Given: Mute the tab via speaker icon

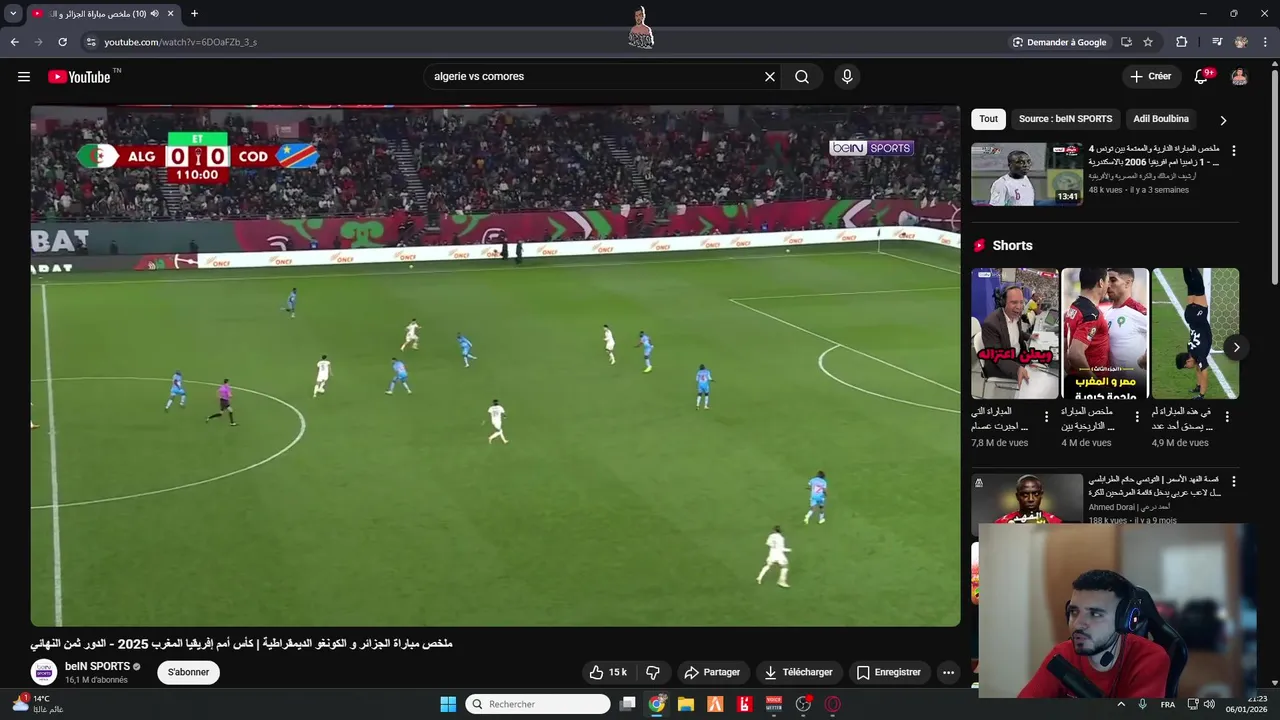Looking at the screenshot, I should (x=154, y=14).
